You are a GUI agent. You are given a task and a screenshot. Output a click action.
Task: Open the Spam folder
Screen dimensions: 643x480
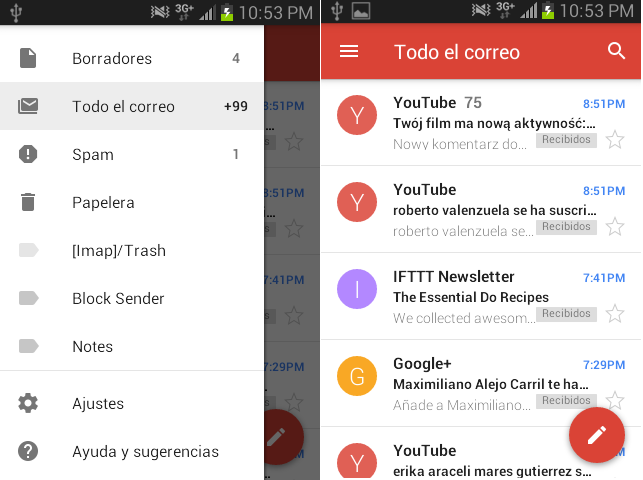(132, 154)
